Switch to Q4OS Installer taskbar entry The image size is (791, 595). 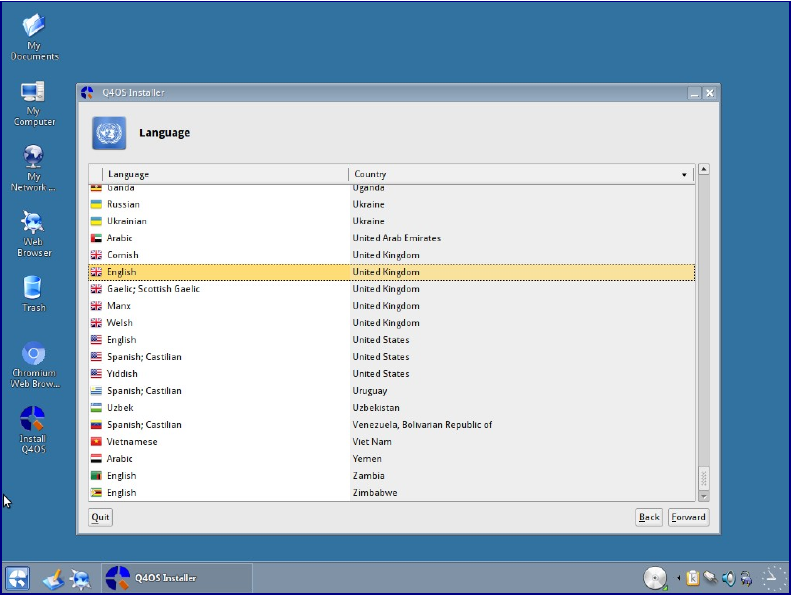177,578
